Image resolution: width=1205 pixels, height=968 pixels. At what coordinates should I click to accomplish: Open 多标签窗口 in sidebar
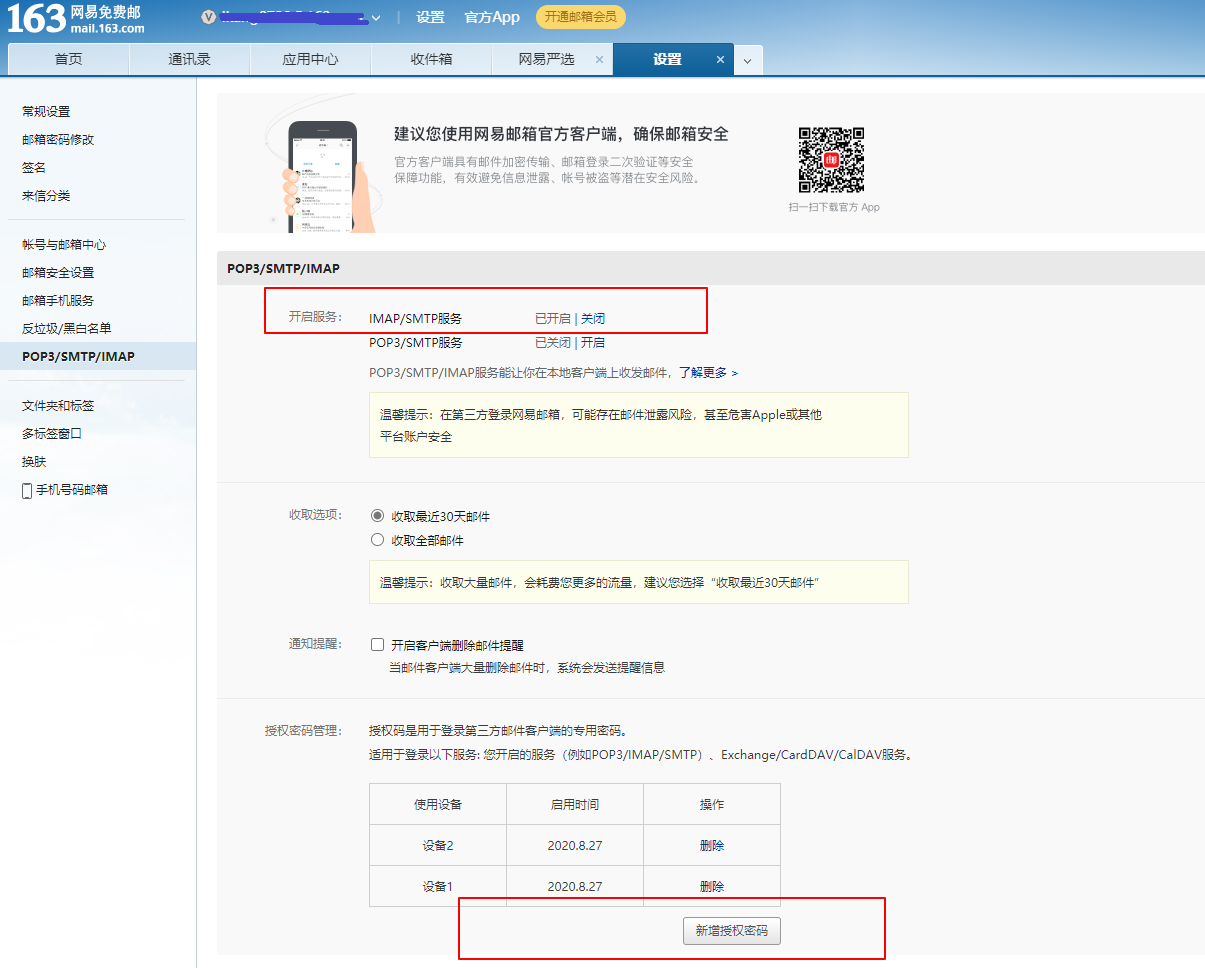(x=52, y=434)
